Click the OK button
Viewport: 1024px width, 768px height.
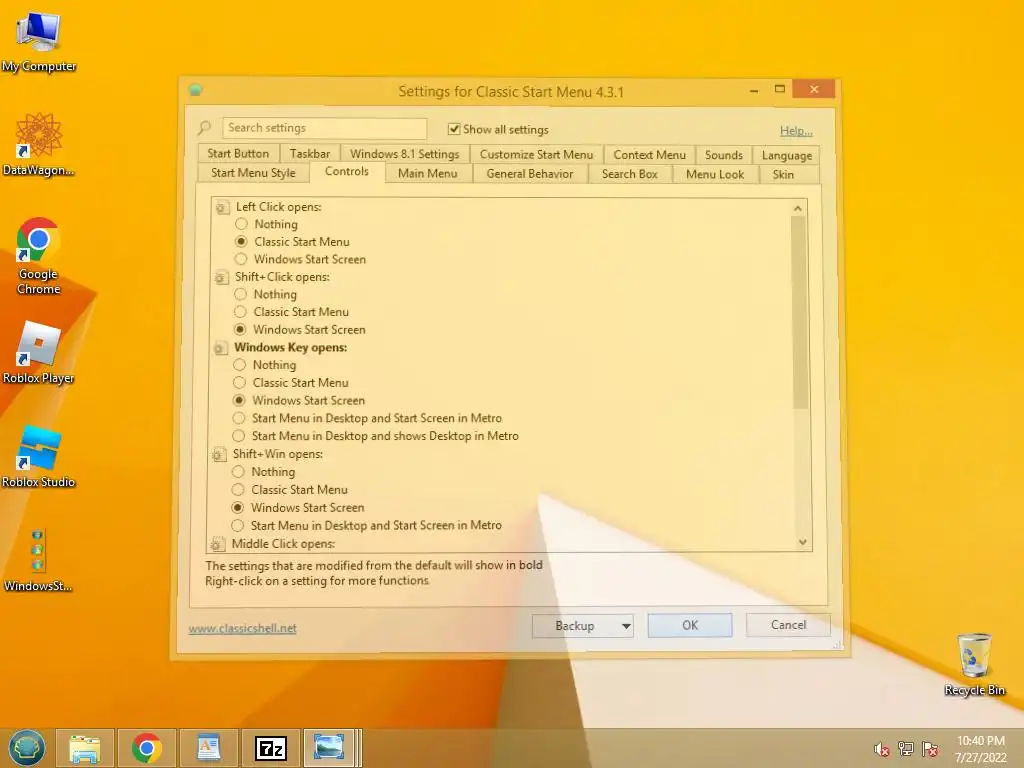[x=690, y=625]
